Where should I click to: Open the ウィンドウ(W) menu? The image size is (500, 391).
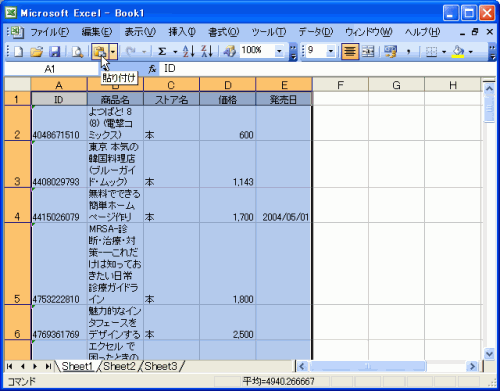click(369, 32)
